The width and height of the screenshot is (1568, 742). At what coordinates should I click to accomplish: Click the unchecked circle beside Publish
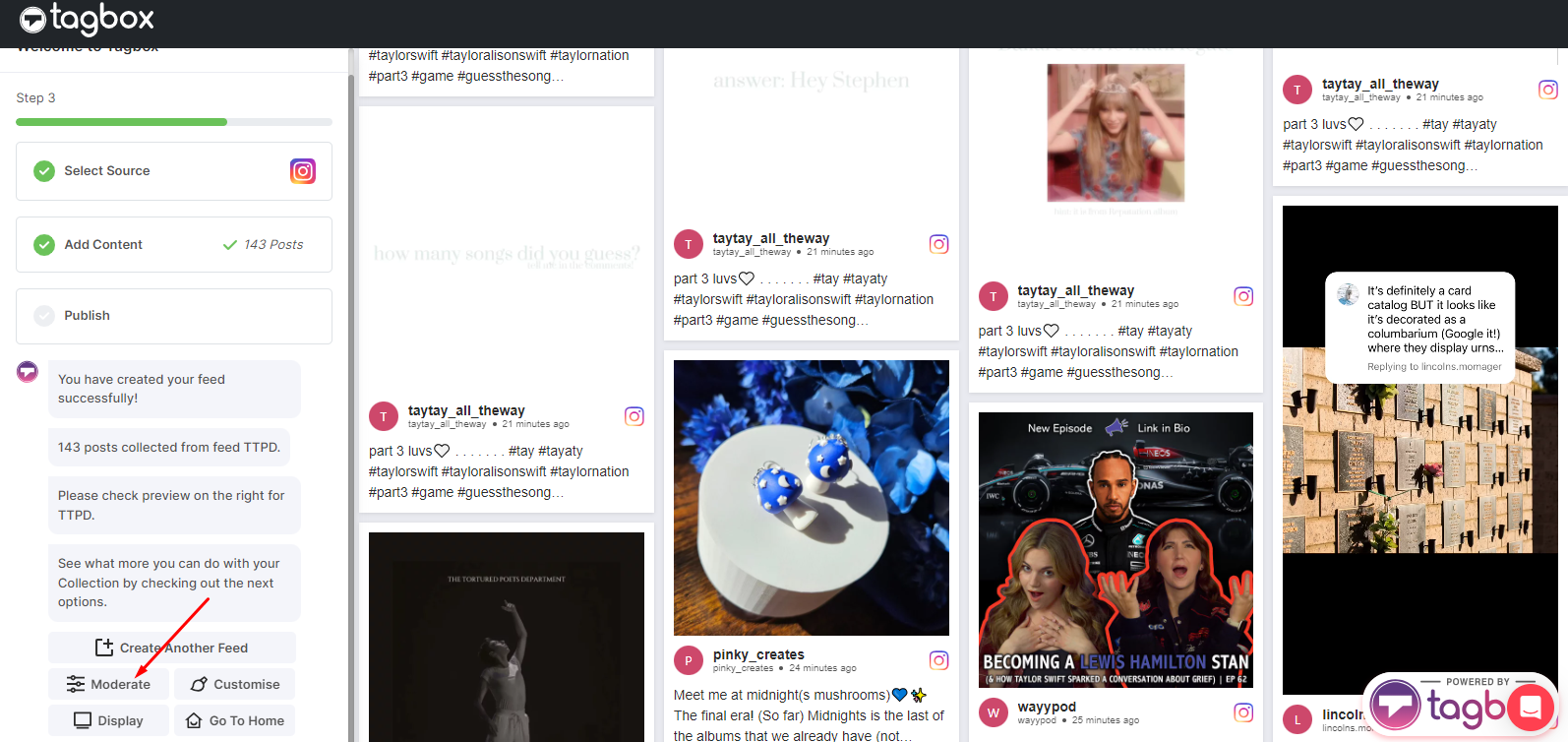[x=44, y=316]
